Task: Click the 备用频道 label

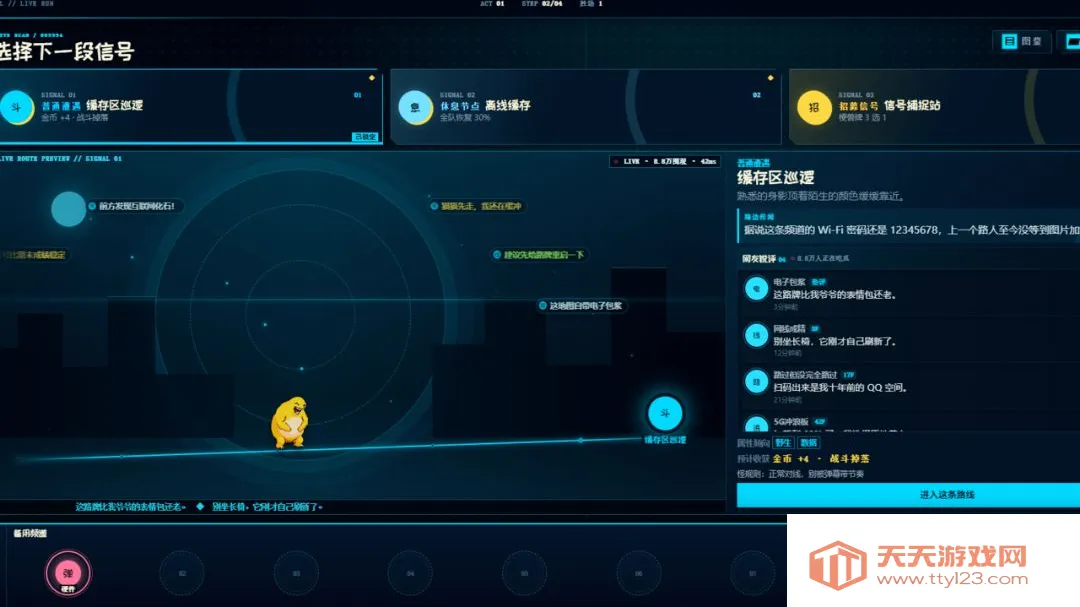Action: coord(30,533)
